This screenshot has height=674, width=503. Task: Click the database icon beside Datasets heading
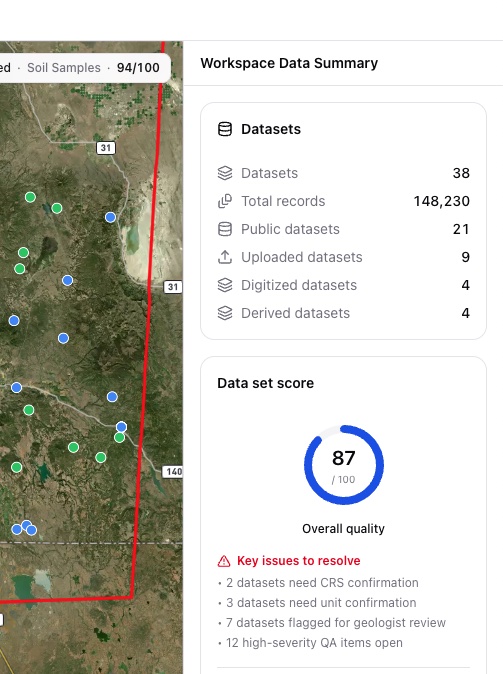pos(225,129)
